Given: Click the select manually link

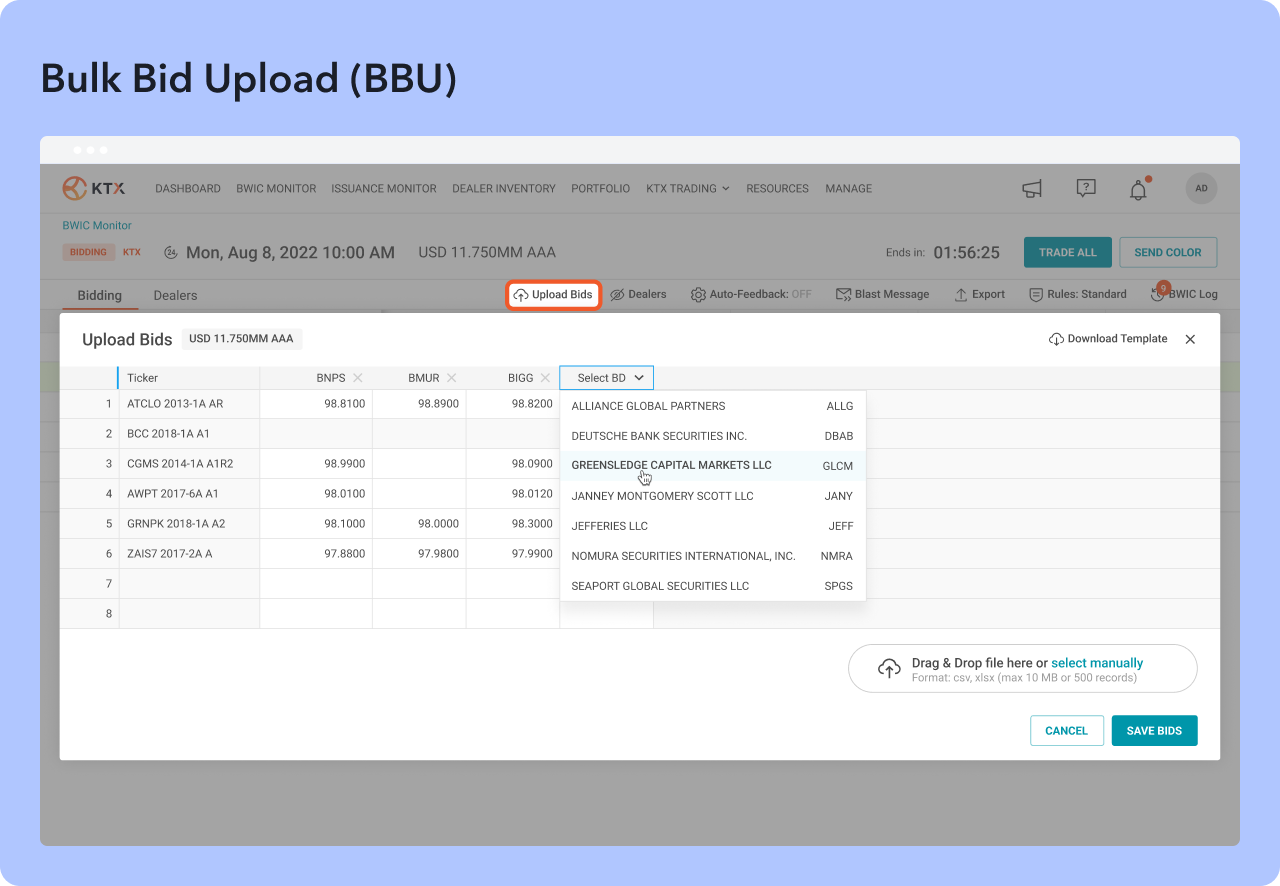Looking at the screenshot, I should click(1096, 663).
